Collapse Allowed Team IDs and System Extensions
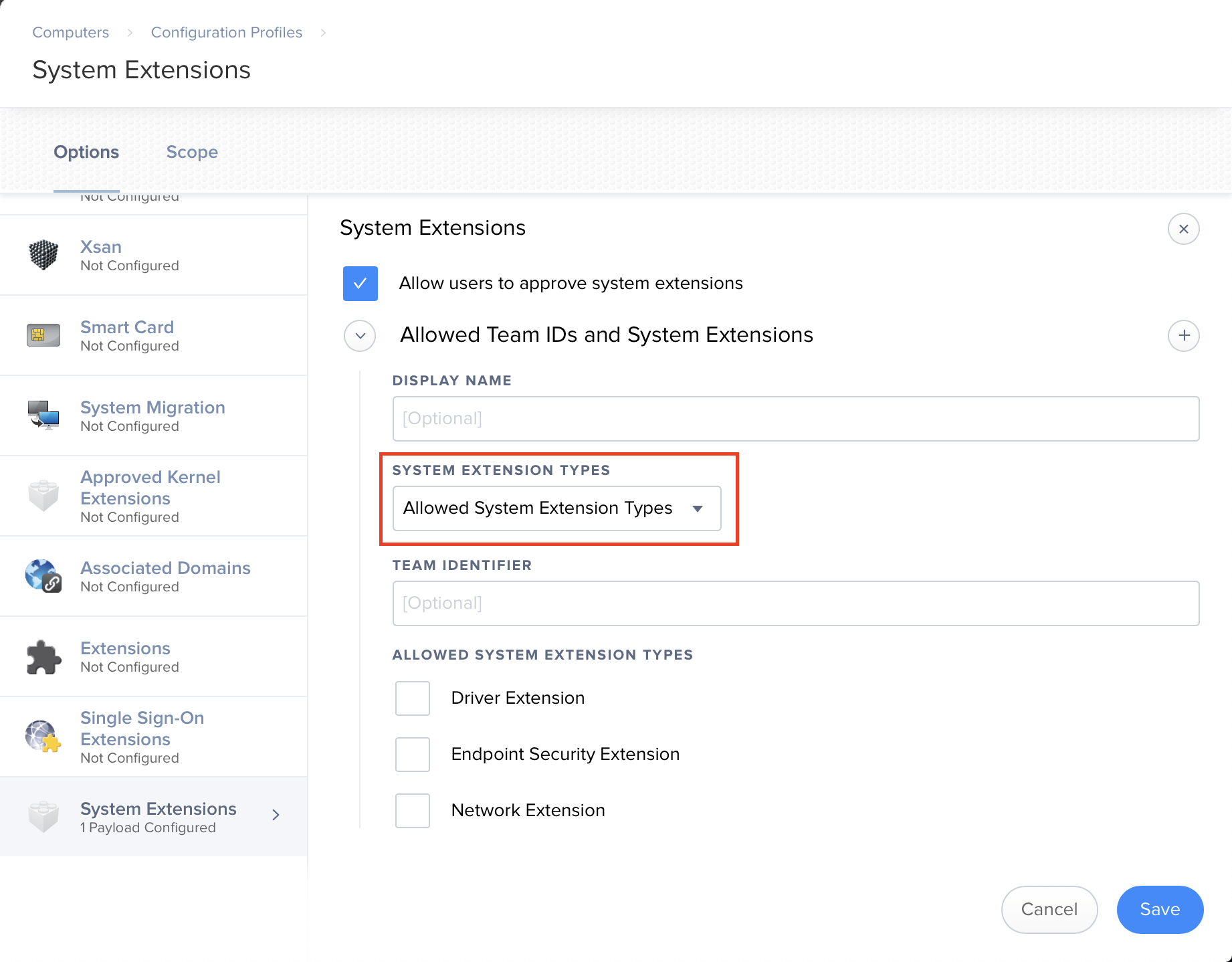Image resolution: width=1232 pixels, height=962 pixels. click(361, 336)
